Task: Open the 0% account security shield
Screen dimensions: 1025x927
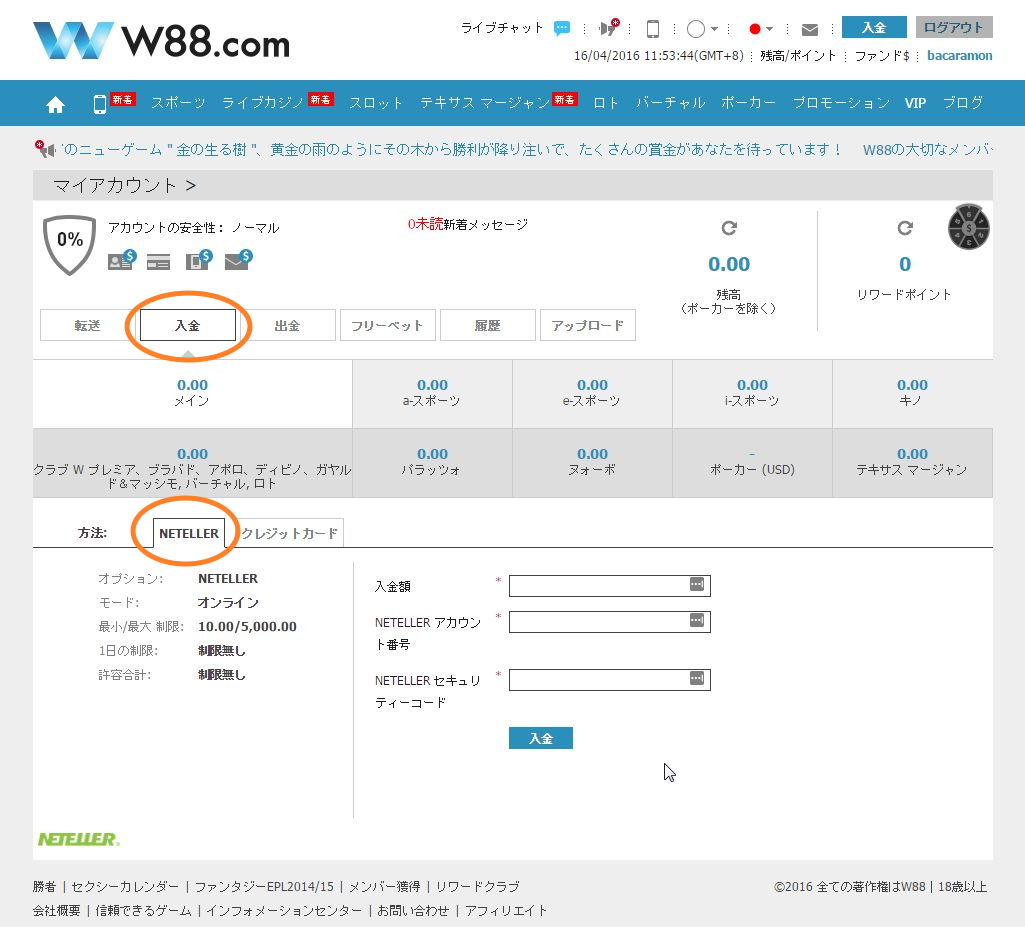Action: (69, 244)
